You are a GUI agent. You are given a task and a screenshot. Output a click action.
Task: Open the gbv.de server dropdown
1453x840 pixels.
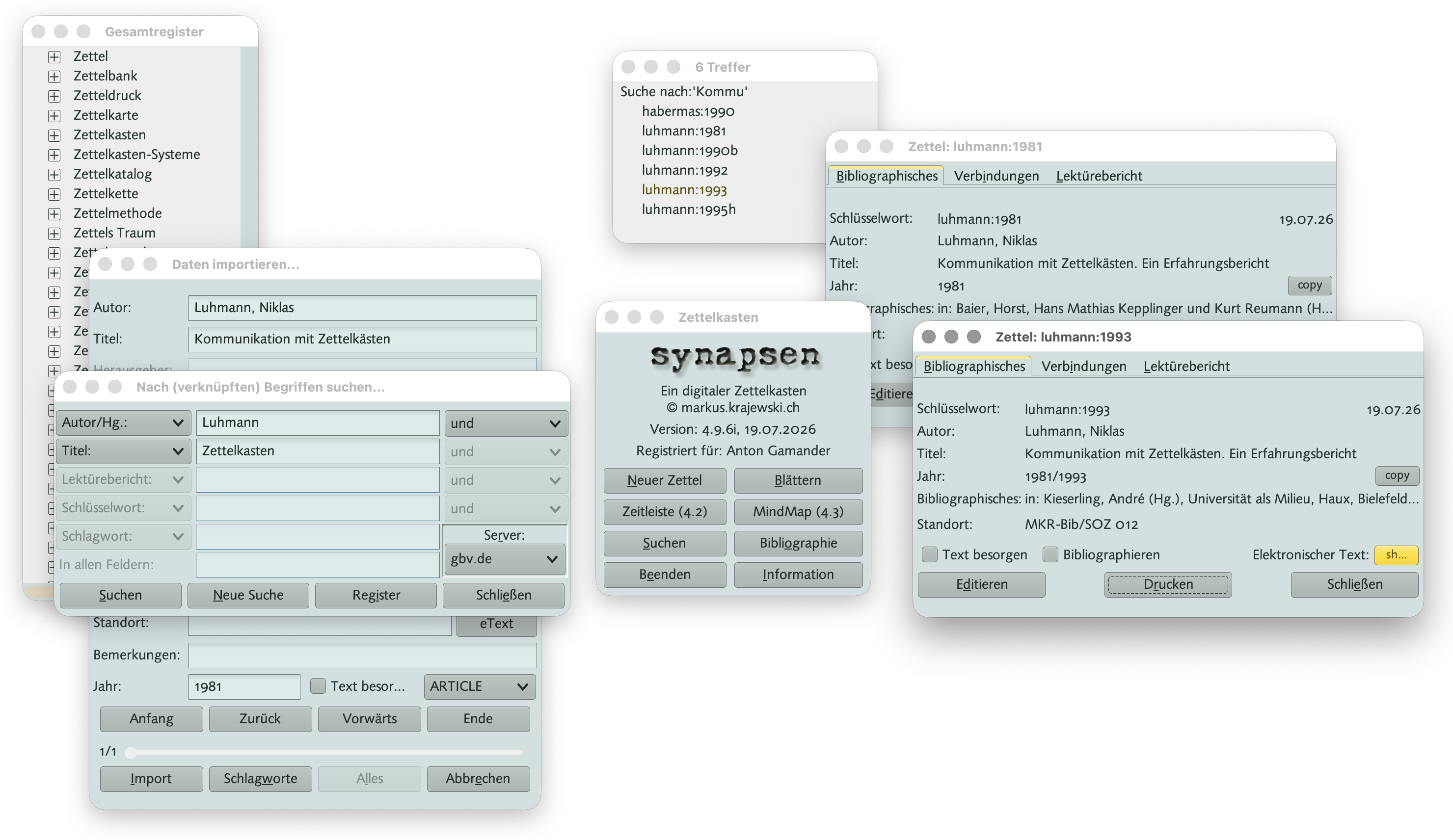[504, 559]
